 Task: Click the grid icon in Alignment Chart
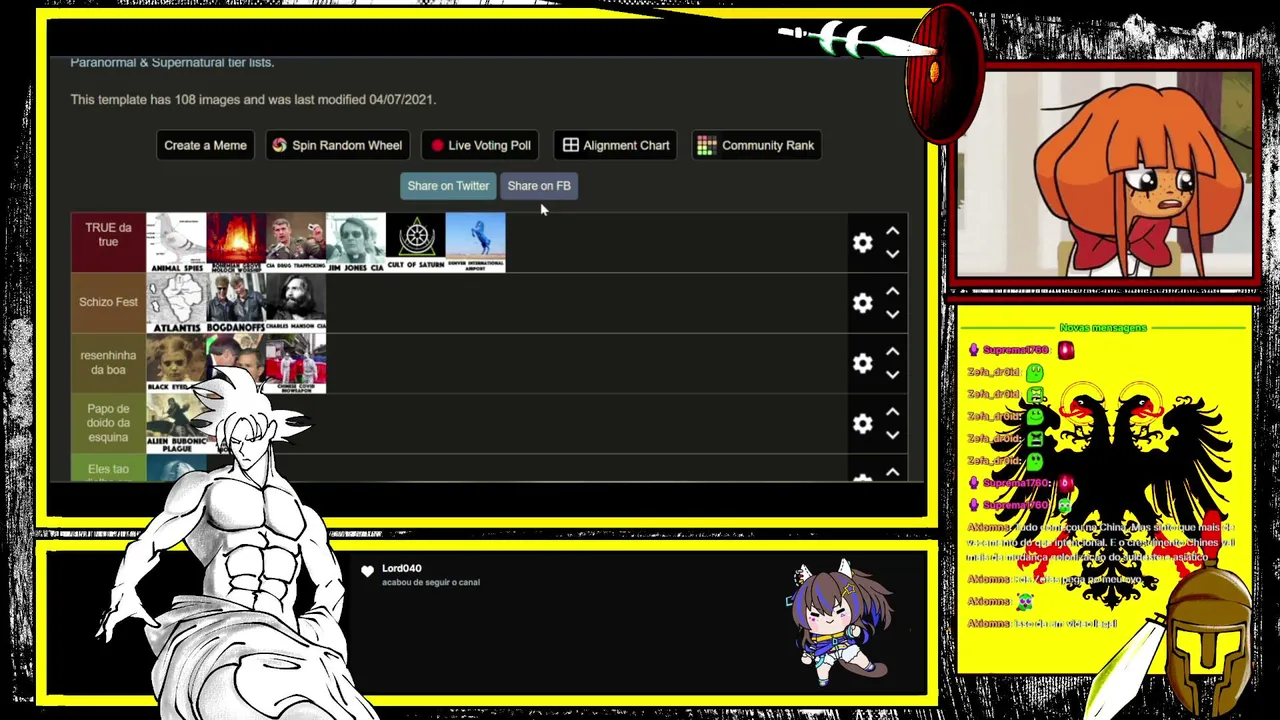click(x=570, y=145)
